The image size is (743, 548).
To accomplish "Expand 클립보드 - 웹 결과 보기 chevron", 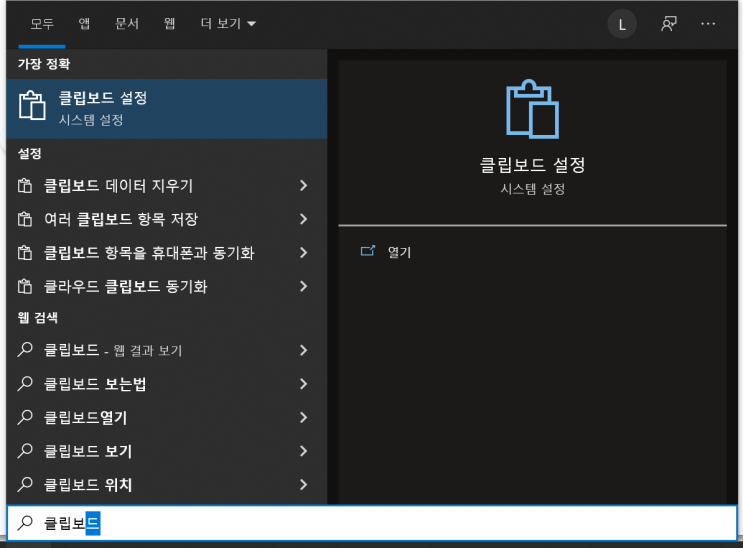I will [x=304, y=350].
